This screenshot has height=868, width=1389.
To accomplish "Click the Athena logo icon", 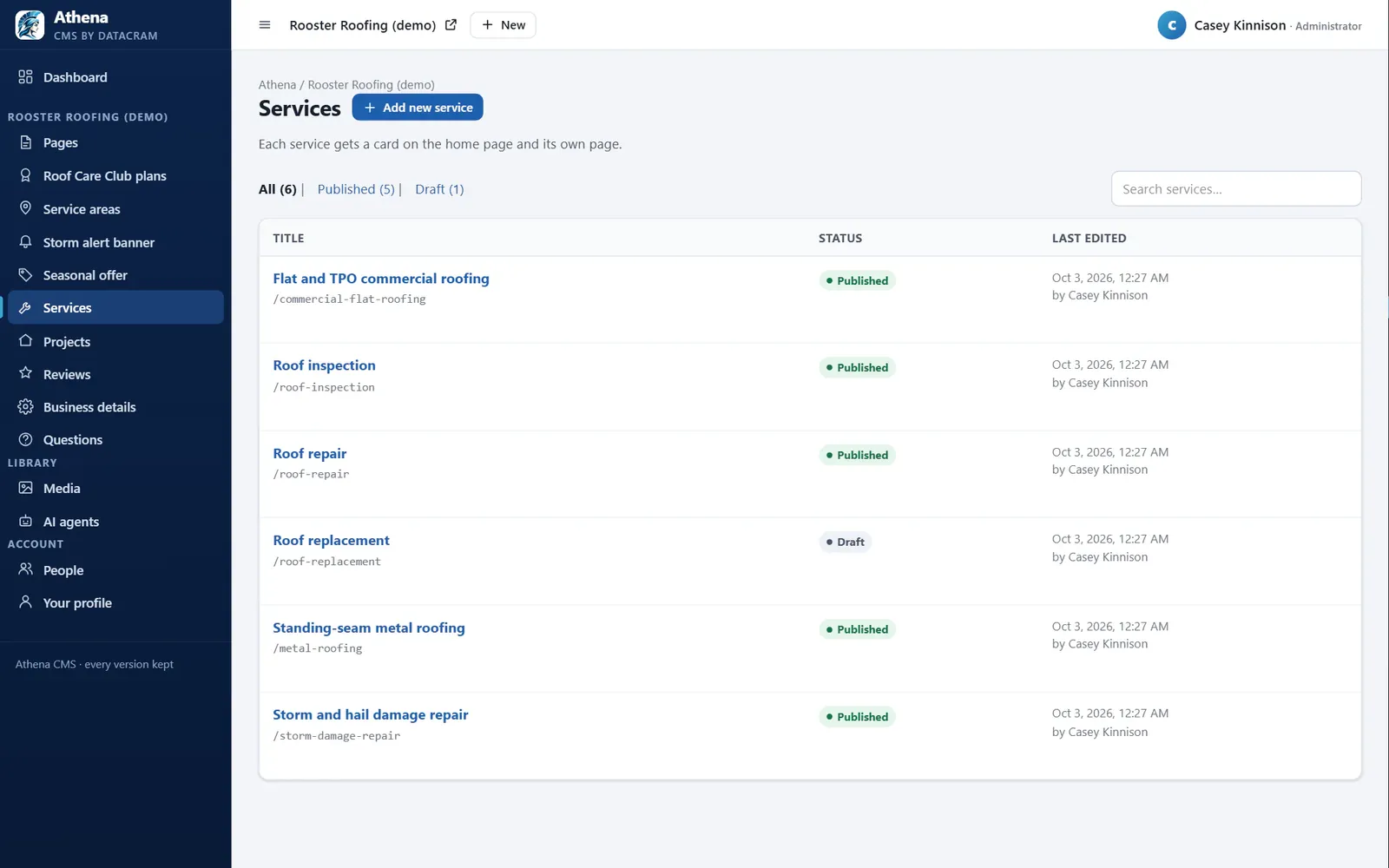I will click(x=30, y=25).
